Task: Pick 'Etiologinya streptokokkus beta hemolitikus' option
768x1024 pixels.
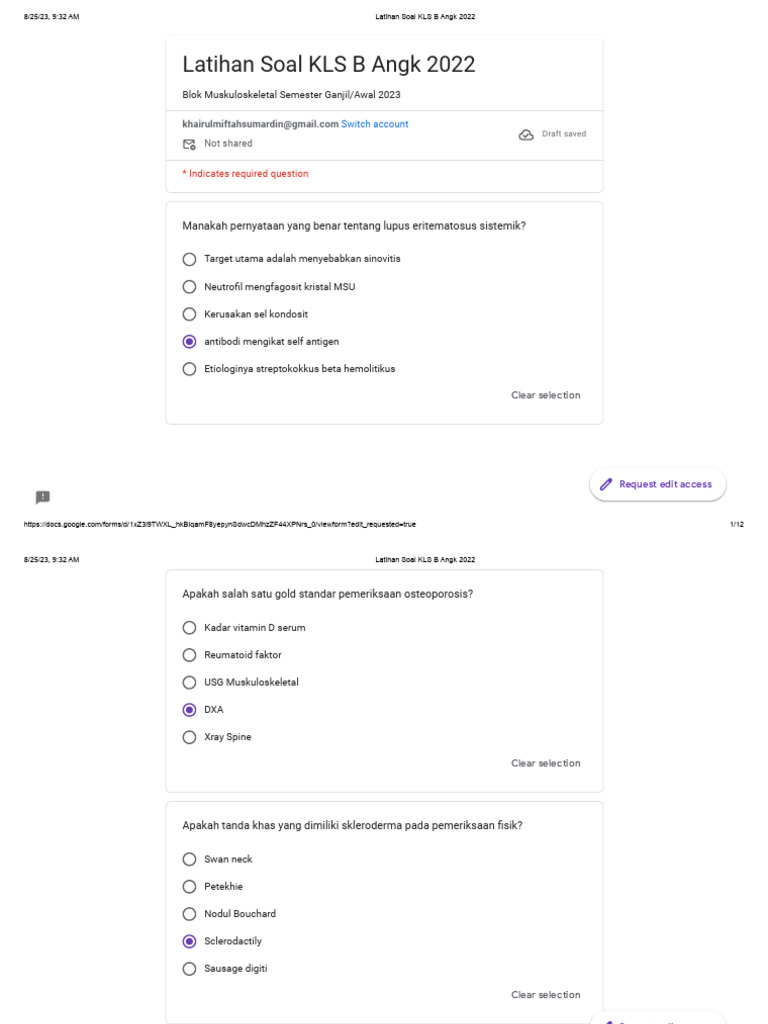Action: click(x=190, y=369)
